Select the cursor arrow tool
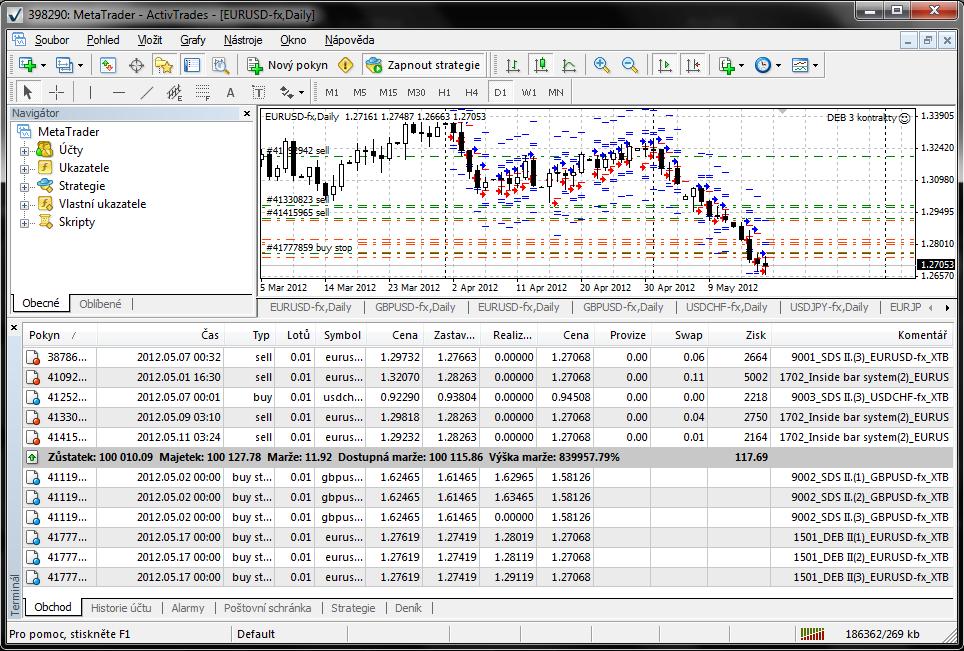 [x=27, y=92]
